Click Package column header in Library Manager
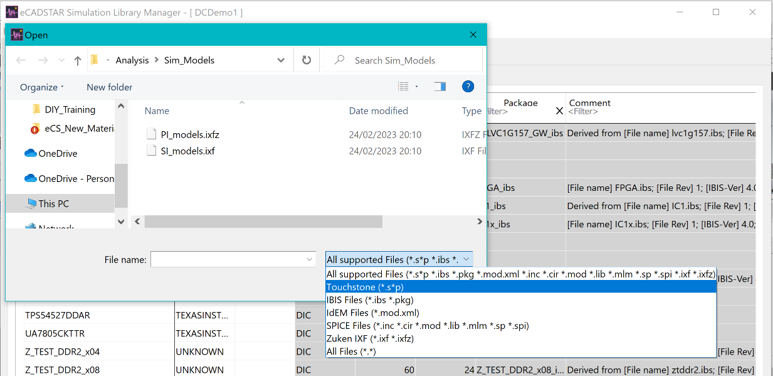 point(520,103)
